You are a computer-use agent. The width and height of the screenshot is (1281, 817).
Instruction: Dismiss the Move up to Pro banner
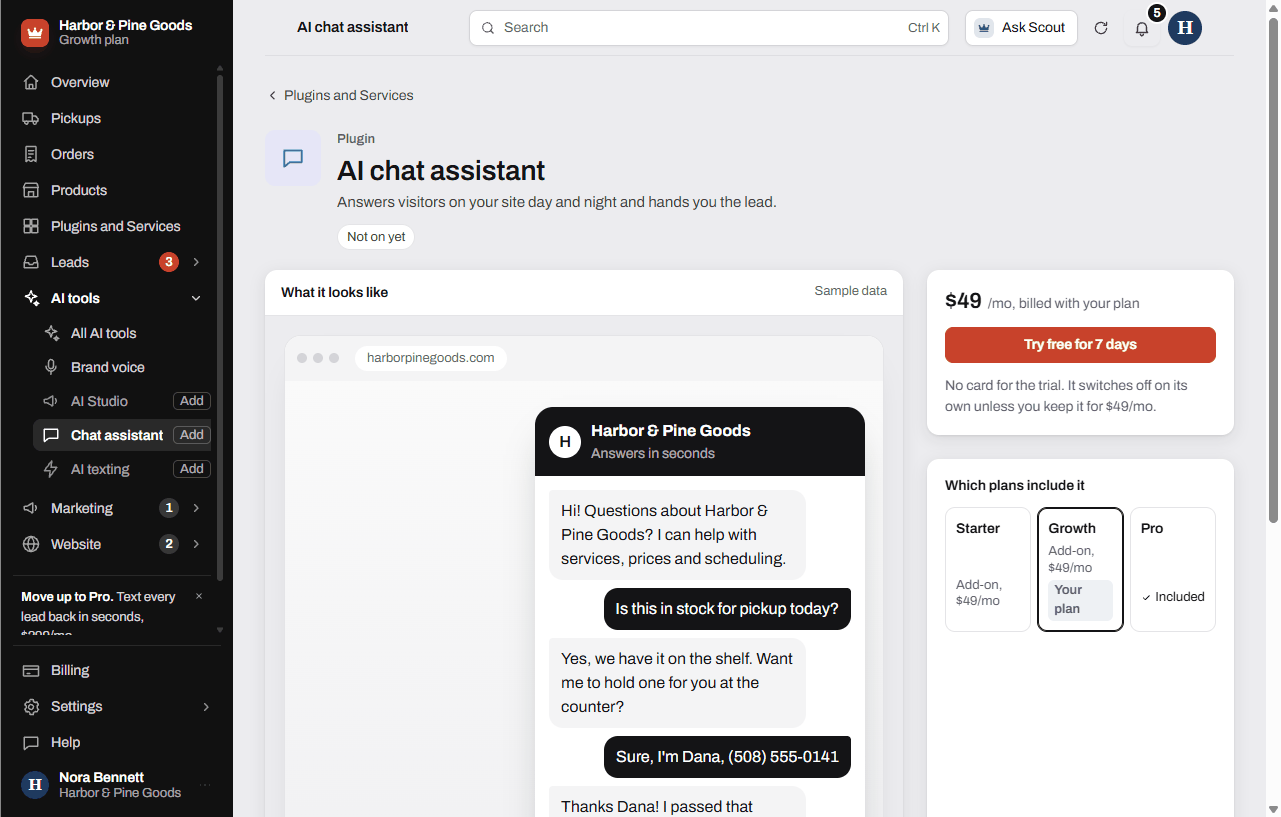199,597
